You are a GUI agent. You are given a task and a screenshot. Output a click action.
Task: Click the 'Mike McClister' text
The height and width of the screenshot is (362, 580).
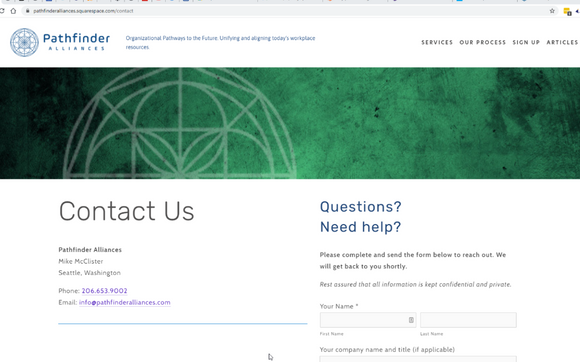tap(81, 261)
